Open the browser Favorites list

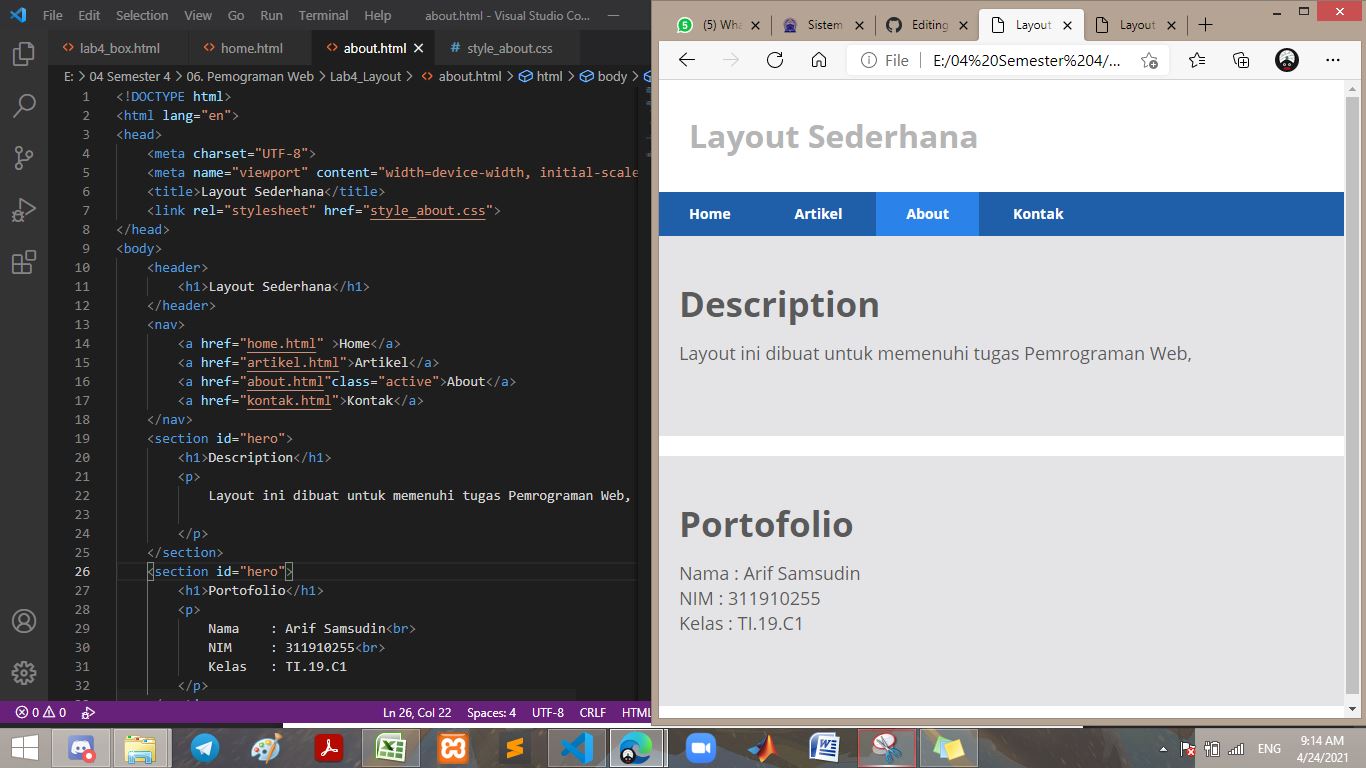point(1197,60)
